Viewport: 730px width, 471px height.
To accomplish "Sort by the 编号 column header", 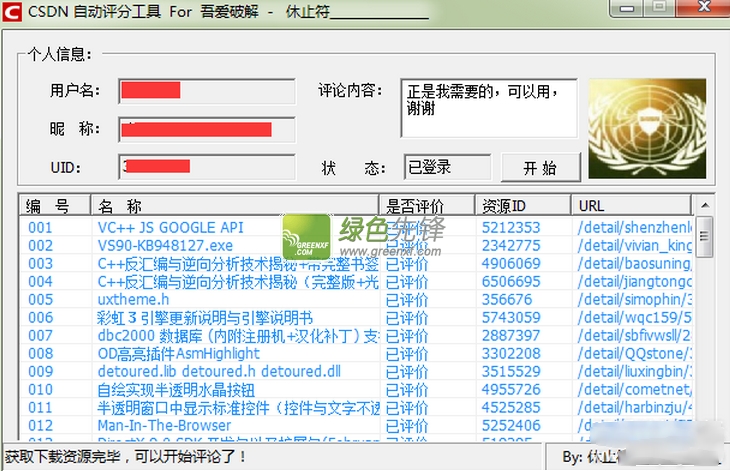I will point(54,205).
